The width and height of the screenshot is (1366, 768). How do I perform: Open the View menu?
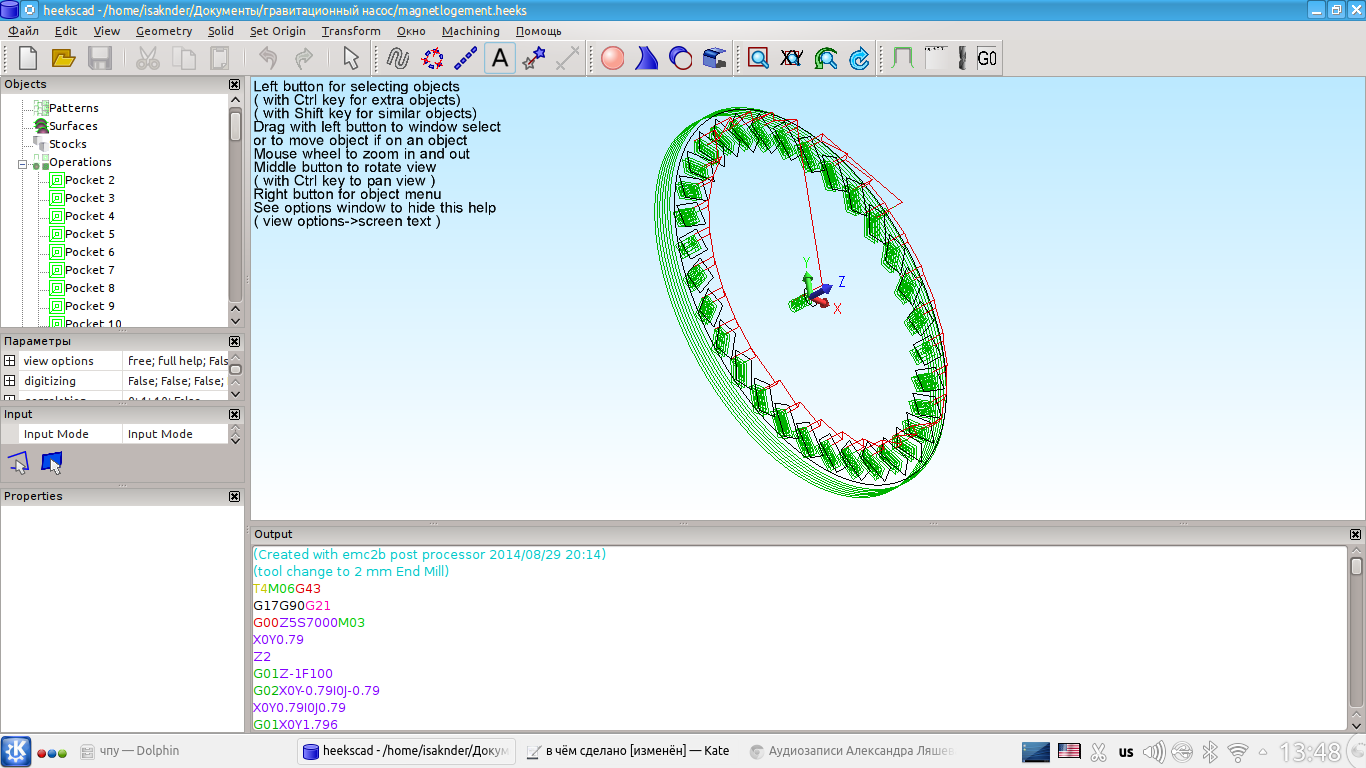pyautogui.click(x=107, y=31)
